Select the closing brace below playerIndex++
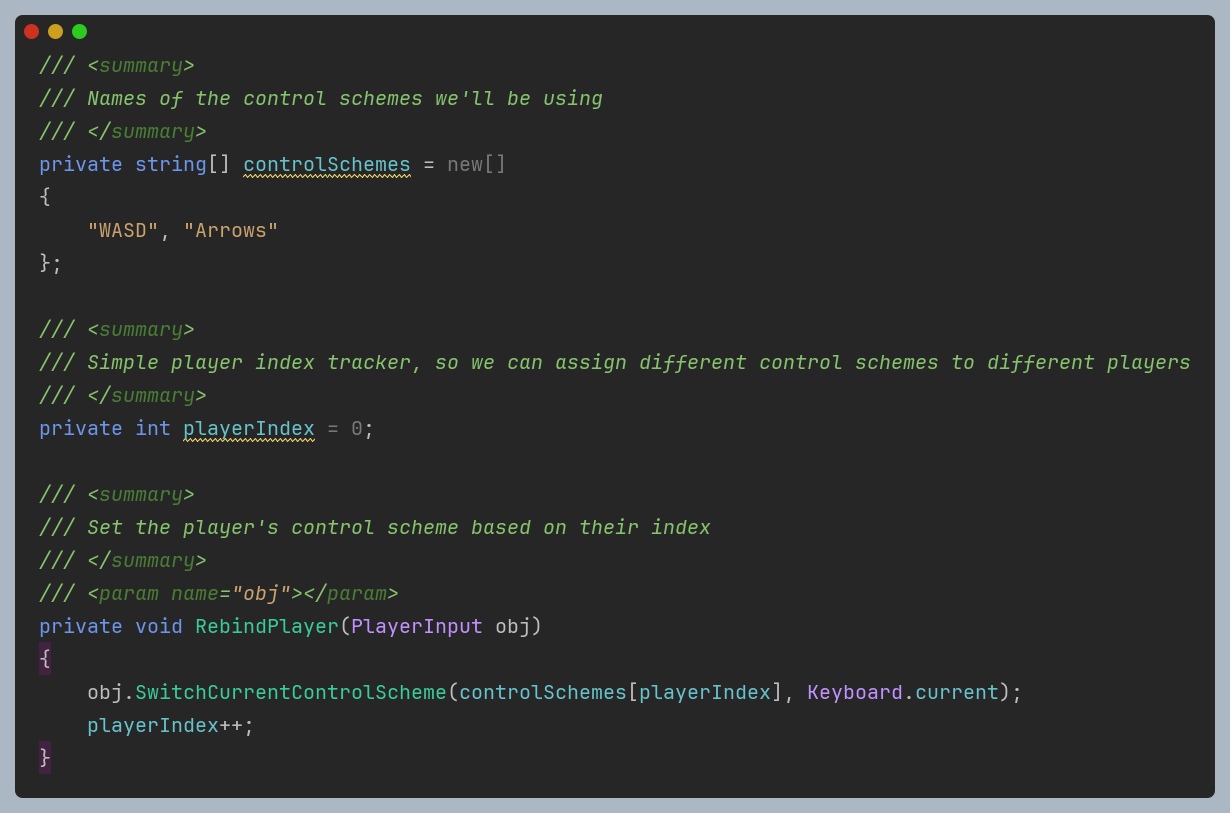Screen dimensions: 1230x813 43,757
